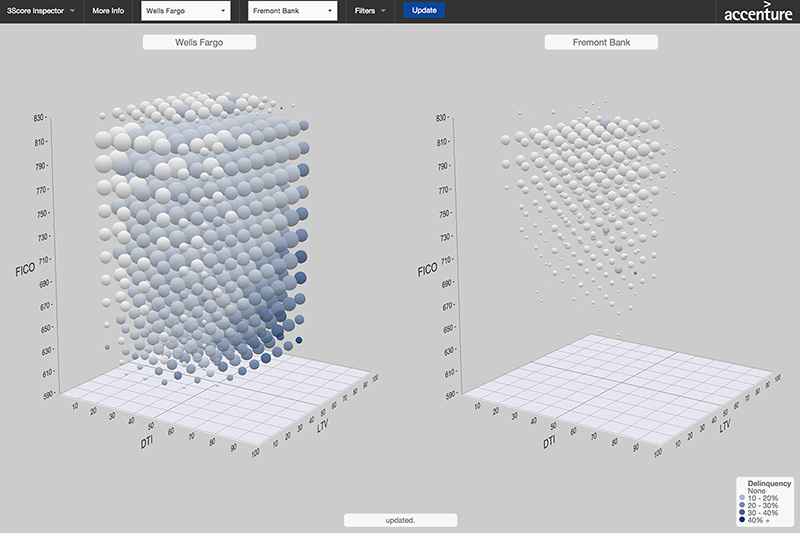Image resolution: width=800 pixels, height=533 pixels.
Task: Click the None entry in the Delinquency legend
Action: click(756, 490)
